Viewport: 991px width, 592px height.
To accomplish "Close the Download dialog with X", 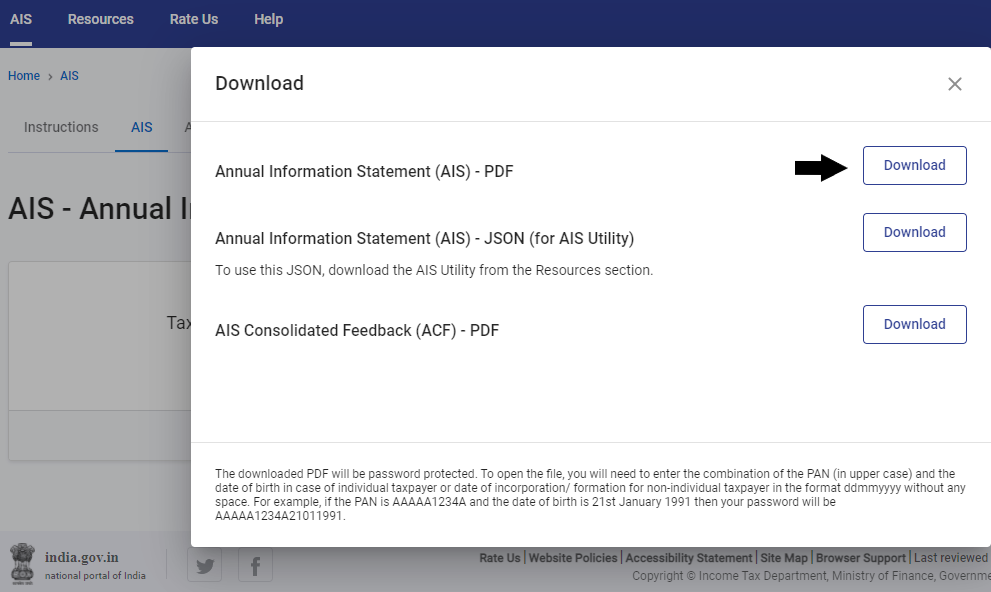I will tap(954, 84).
